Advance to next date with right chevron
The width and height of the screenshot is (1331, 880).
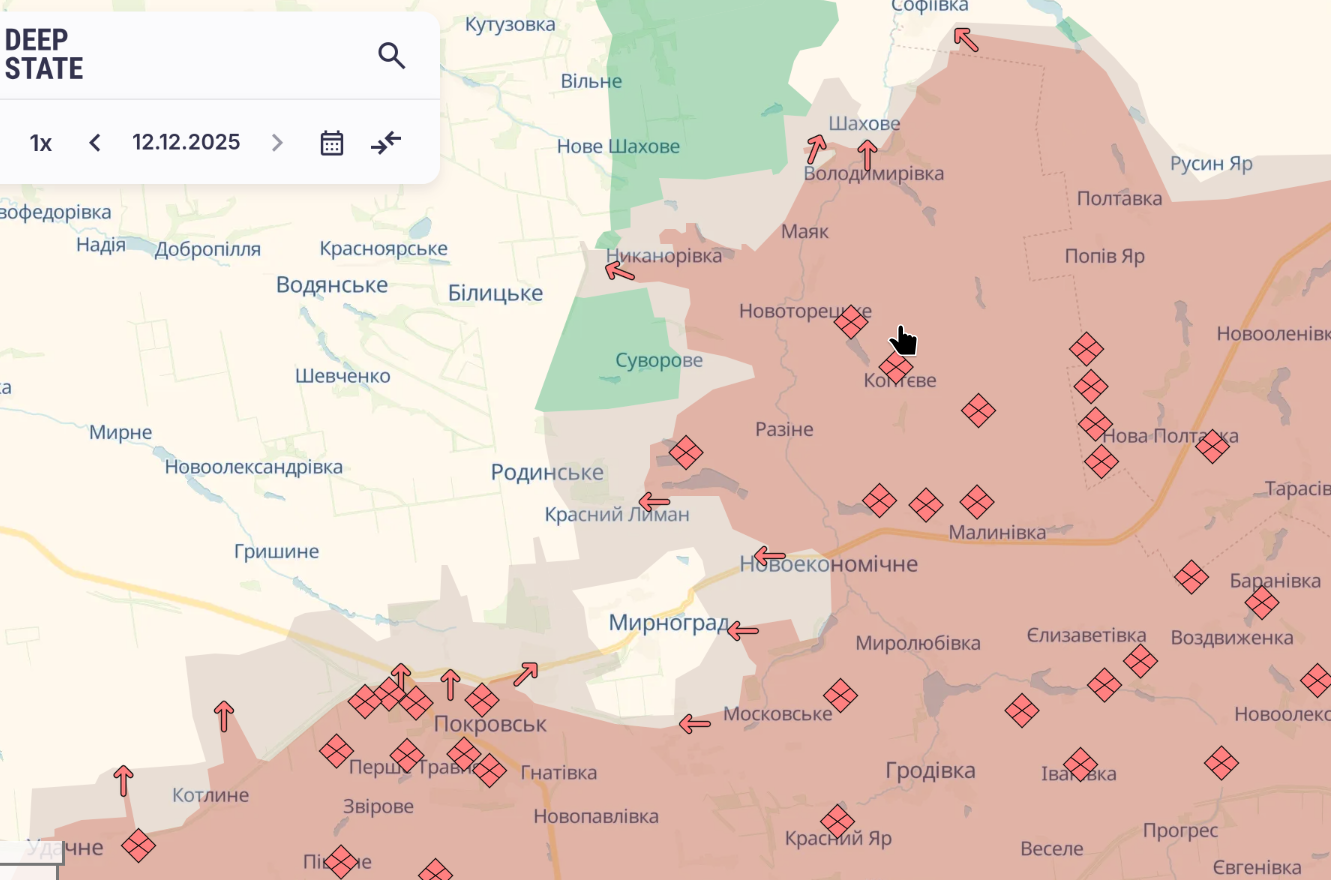click(x=277, y=143)
